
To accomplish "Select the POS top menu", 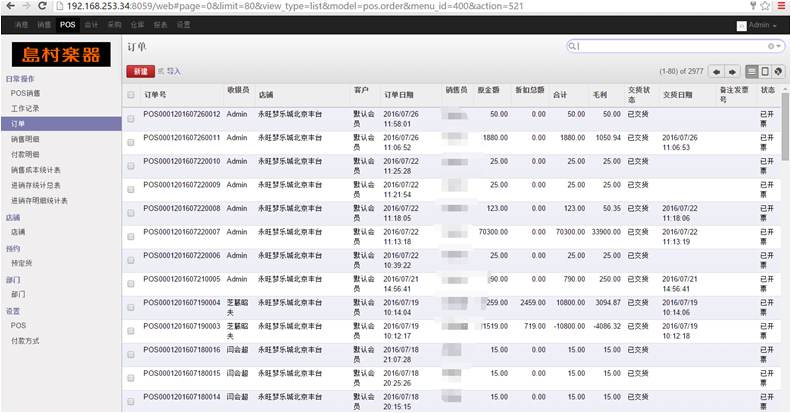I will tap(68, 25).
